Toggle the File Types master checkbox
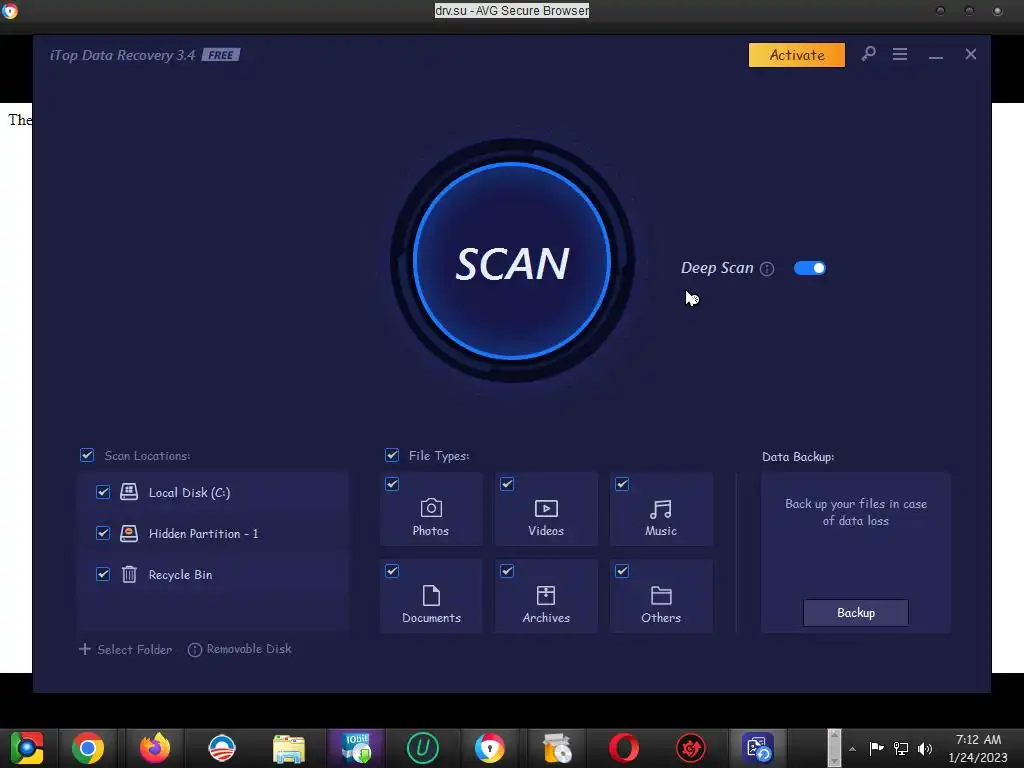This screenshot has height=768, width=1024. point(392,455)
